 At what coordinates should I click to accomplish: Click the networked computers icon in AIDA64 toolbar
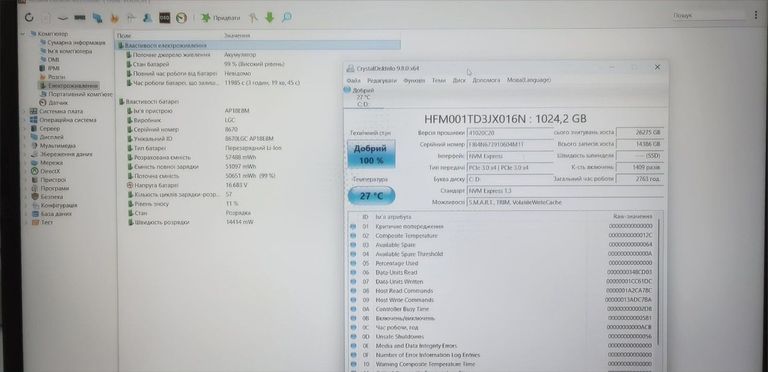point(97,18)
